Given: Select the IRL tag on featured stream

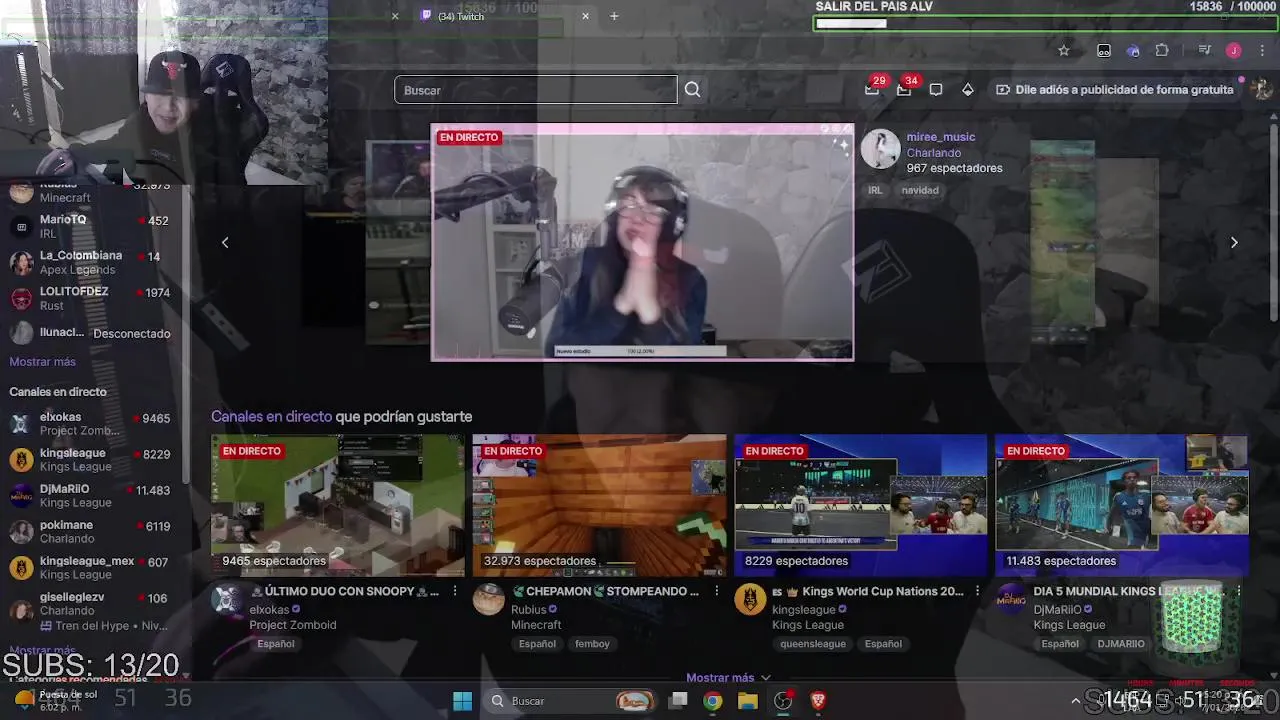Looking at the screenshot, I should pyautogui.click(x=875, y=190).
